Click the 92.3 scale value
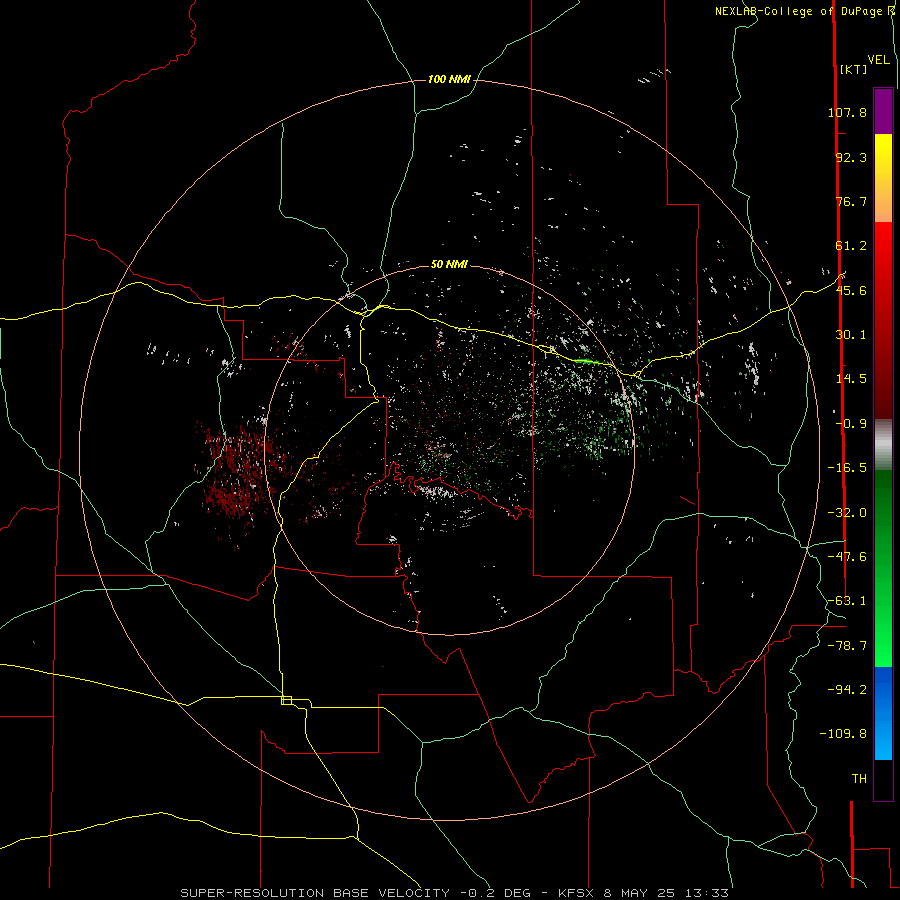The height and width of the screenshot is (900, 900). [851, 157]
